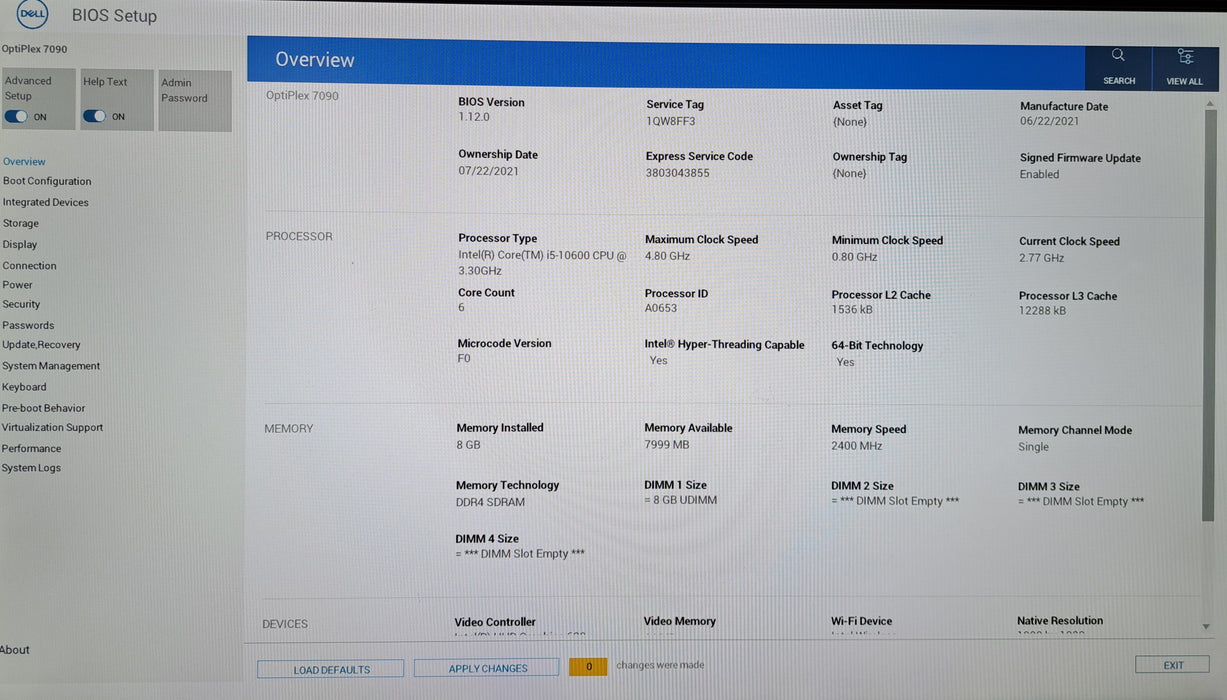Open the Search magnifier icon
The image size is (1227, 700).
click(x=1118, y=56)
